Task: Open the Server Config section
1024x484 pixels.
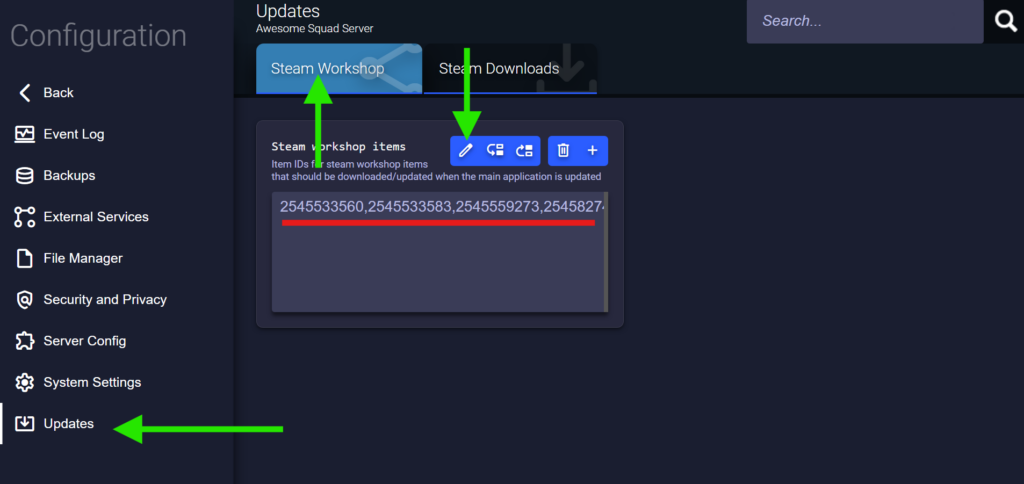Action: [84, 341]
